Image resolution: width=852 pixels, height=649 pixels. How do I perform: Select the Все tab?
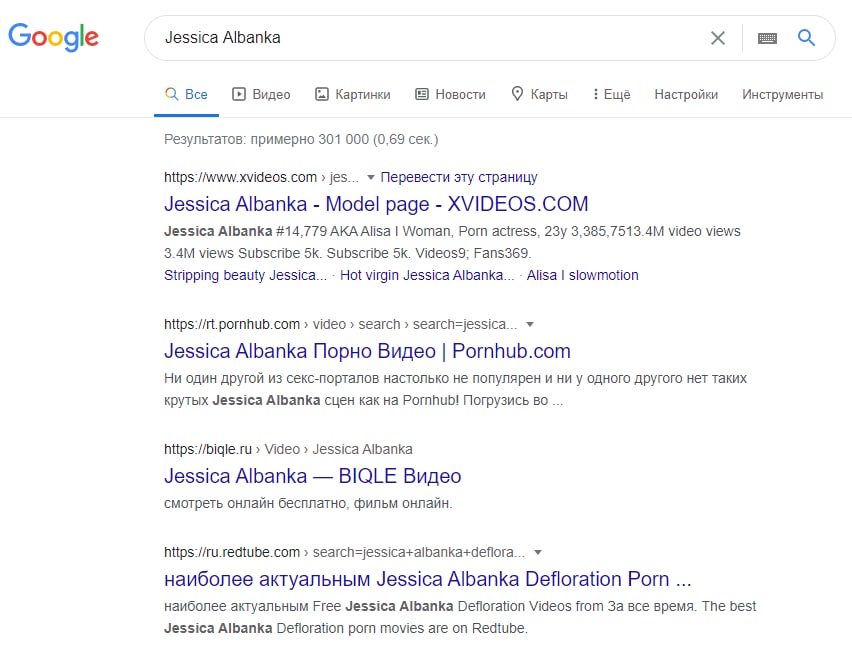186,94
